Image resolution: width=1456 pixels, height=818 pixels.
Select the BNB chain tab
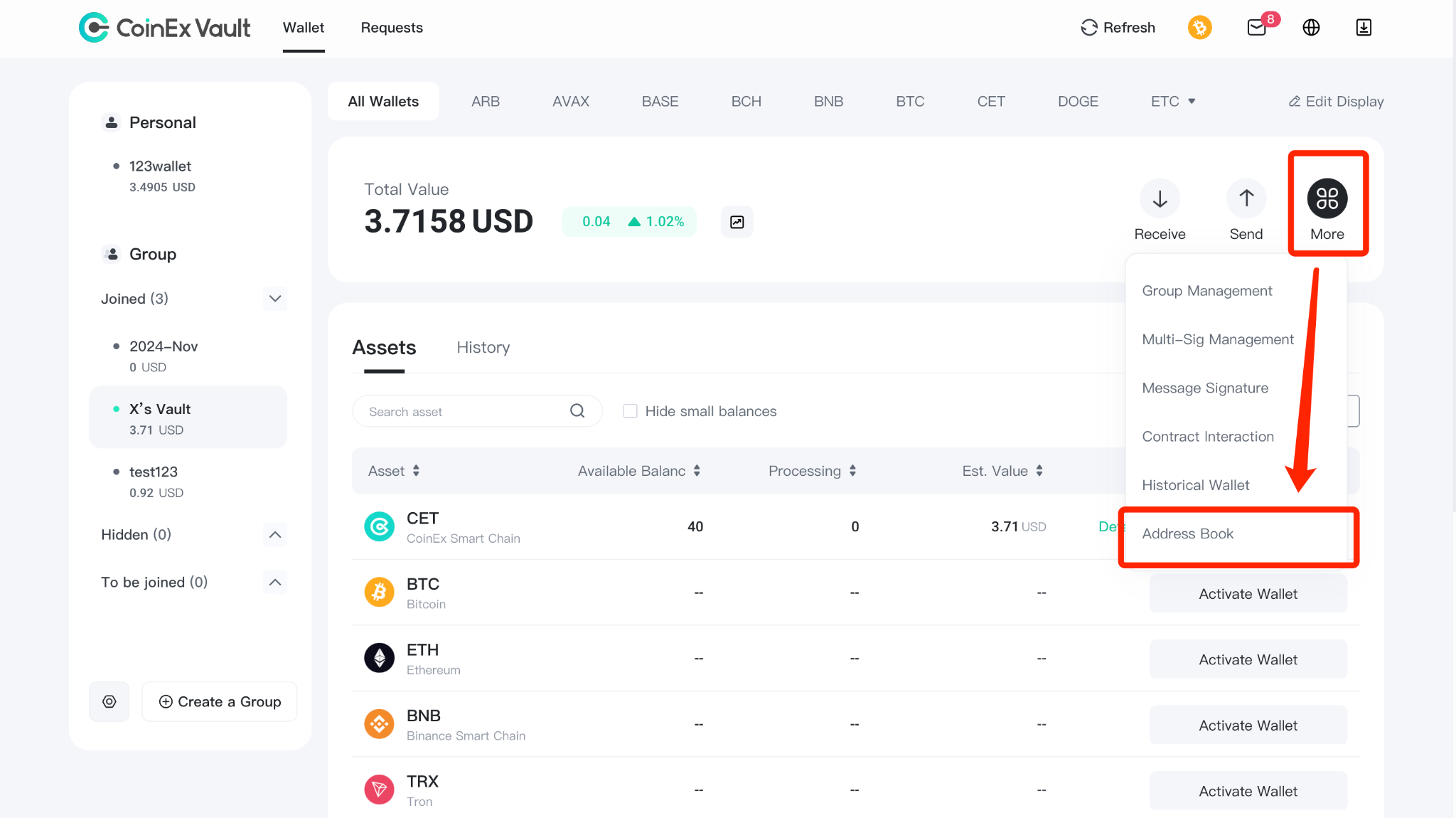coord(828,102)
